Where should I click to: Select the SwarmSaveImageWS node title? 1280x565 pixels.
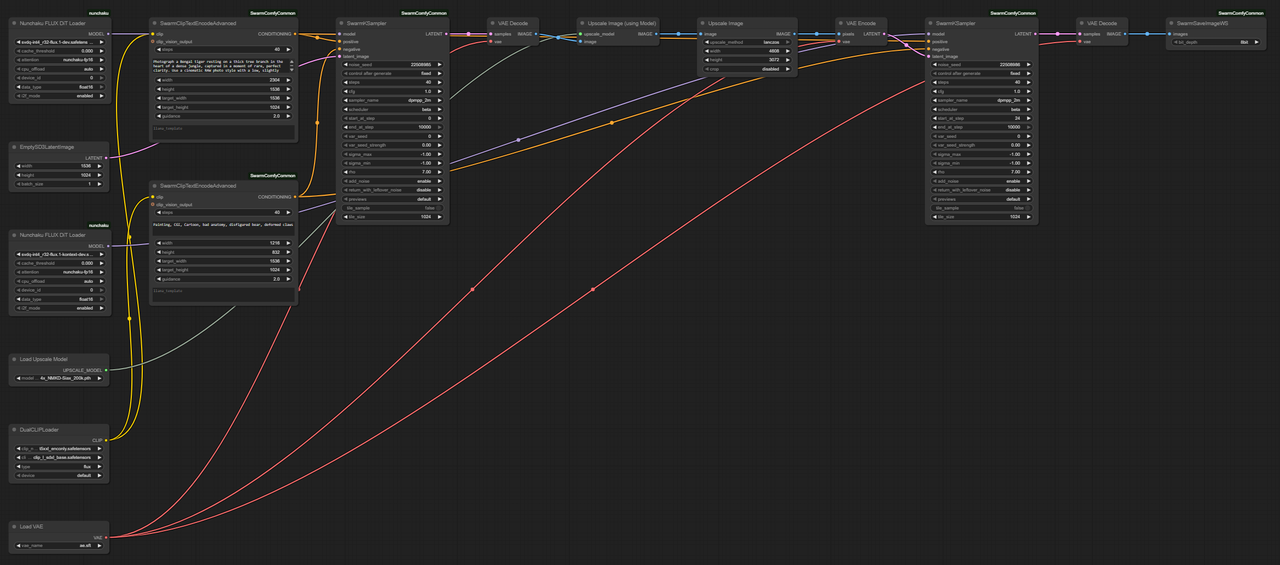(x=1205, y=22)
